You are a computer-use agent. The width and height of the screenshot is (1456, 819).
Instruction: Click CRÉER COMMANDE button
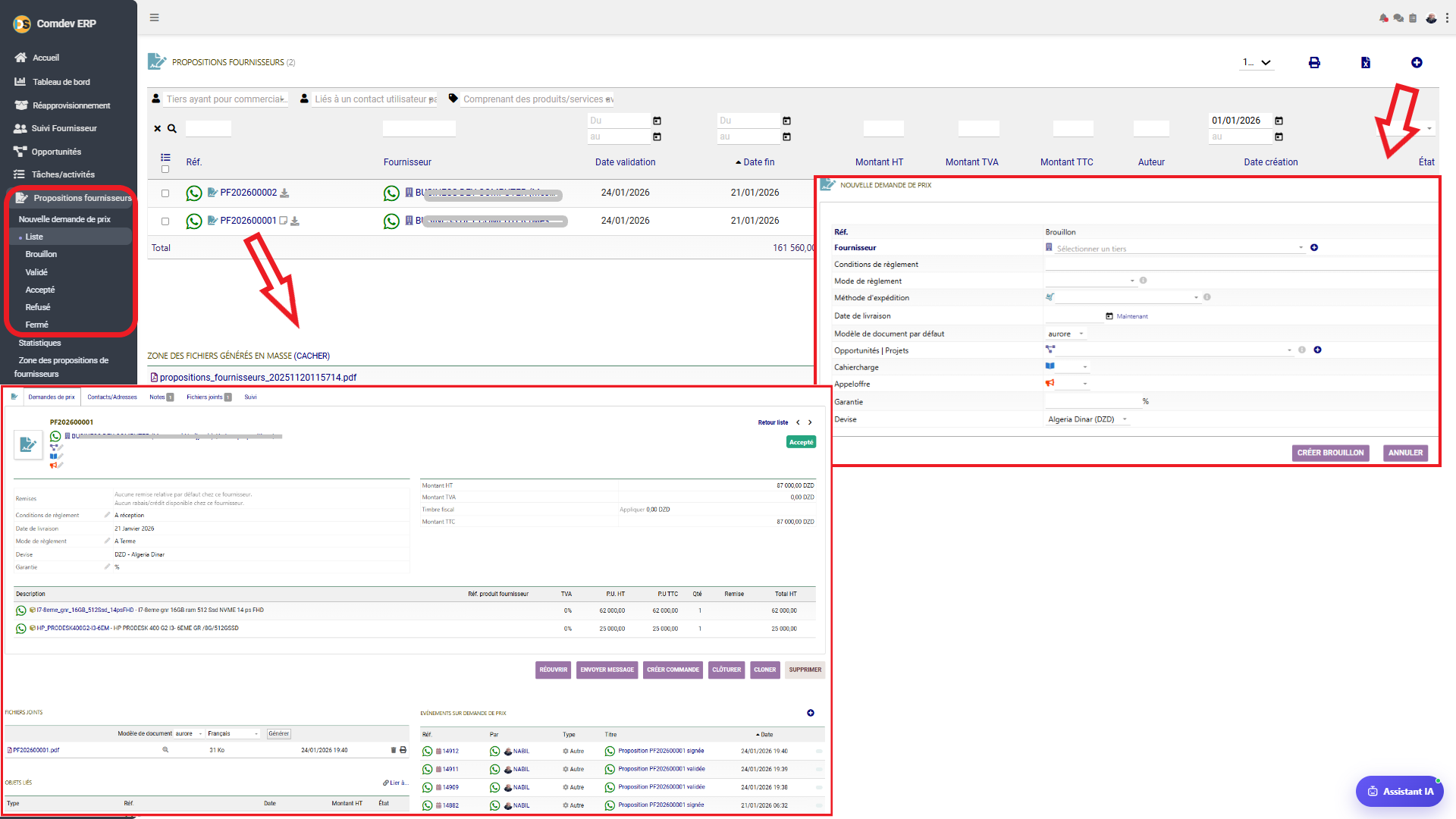point(673,670)
